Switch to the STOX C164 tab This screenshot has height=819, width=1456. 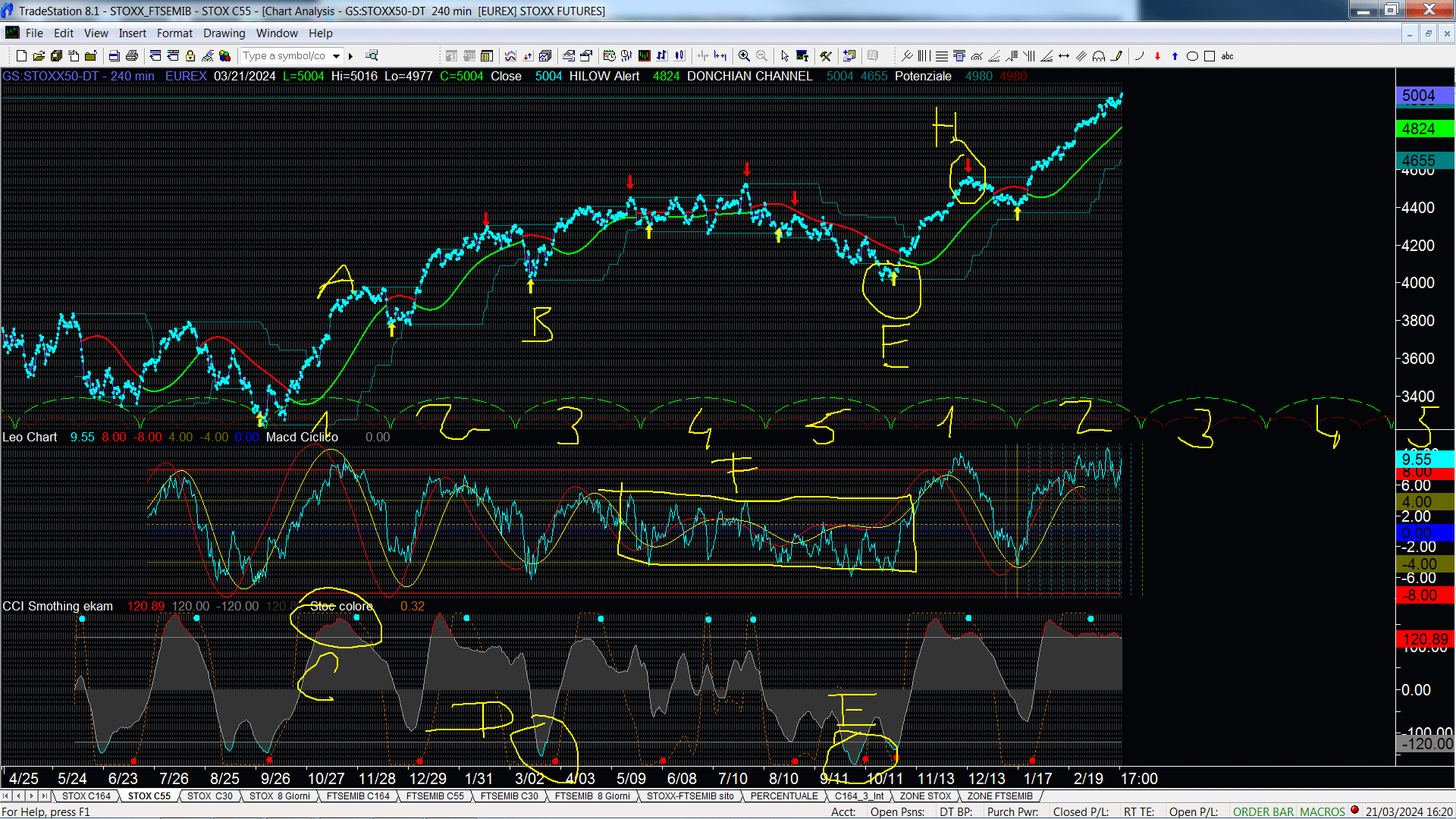[86, 795]
